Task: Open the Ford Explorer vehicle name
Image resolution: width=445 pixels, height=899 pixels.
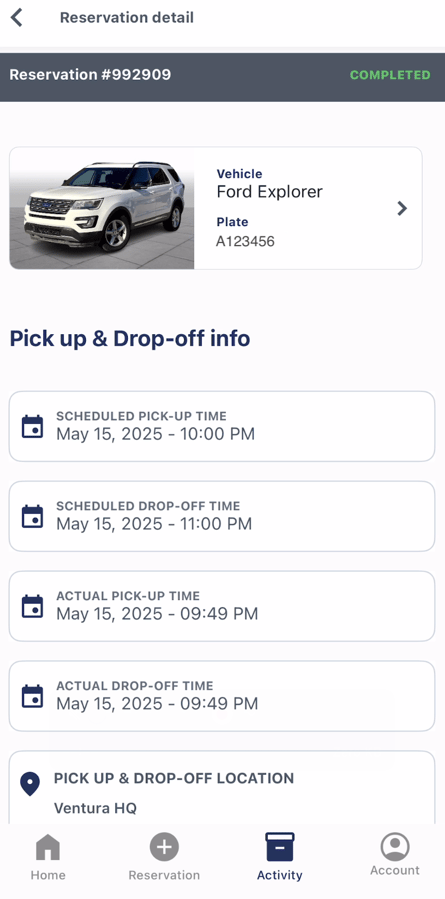Action: pos(270,191)
